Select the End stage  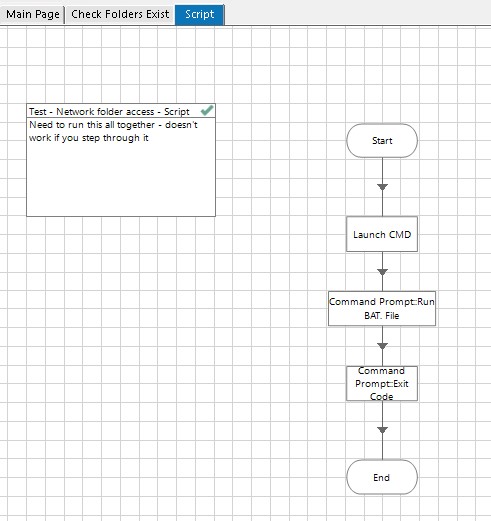pyautogui.click(x=382, y=477)
